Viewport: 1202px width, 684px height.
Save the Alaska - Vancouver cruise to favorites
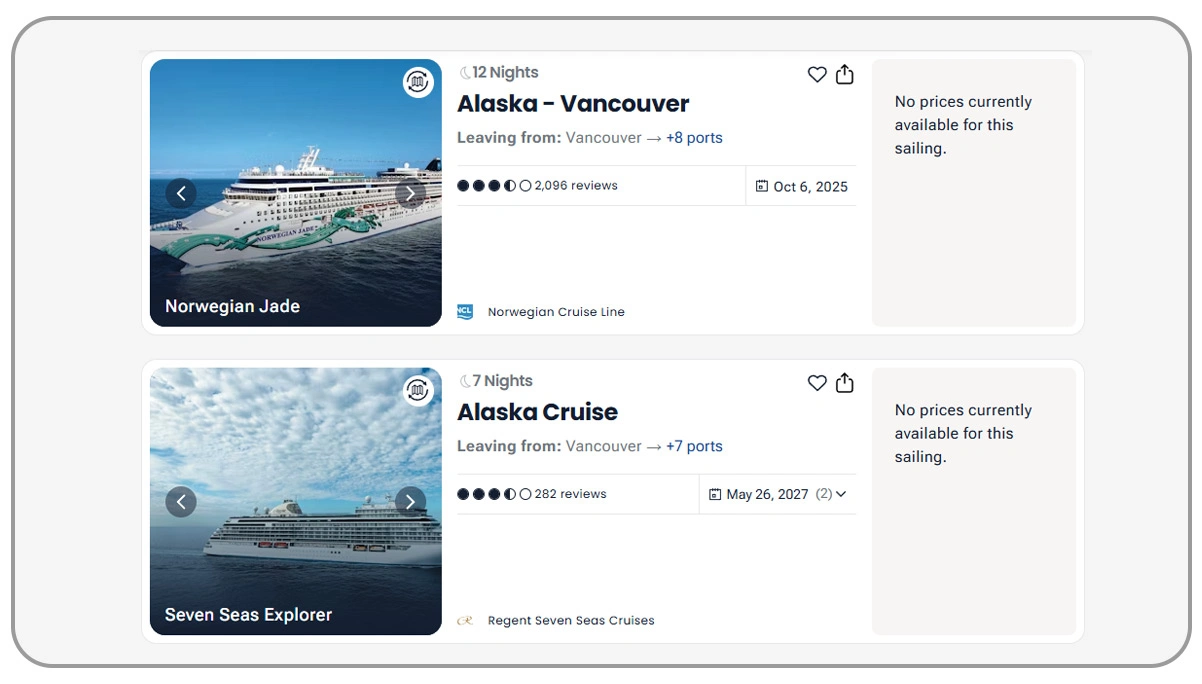[x=817, y=75]
